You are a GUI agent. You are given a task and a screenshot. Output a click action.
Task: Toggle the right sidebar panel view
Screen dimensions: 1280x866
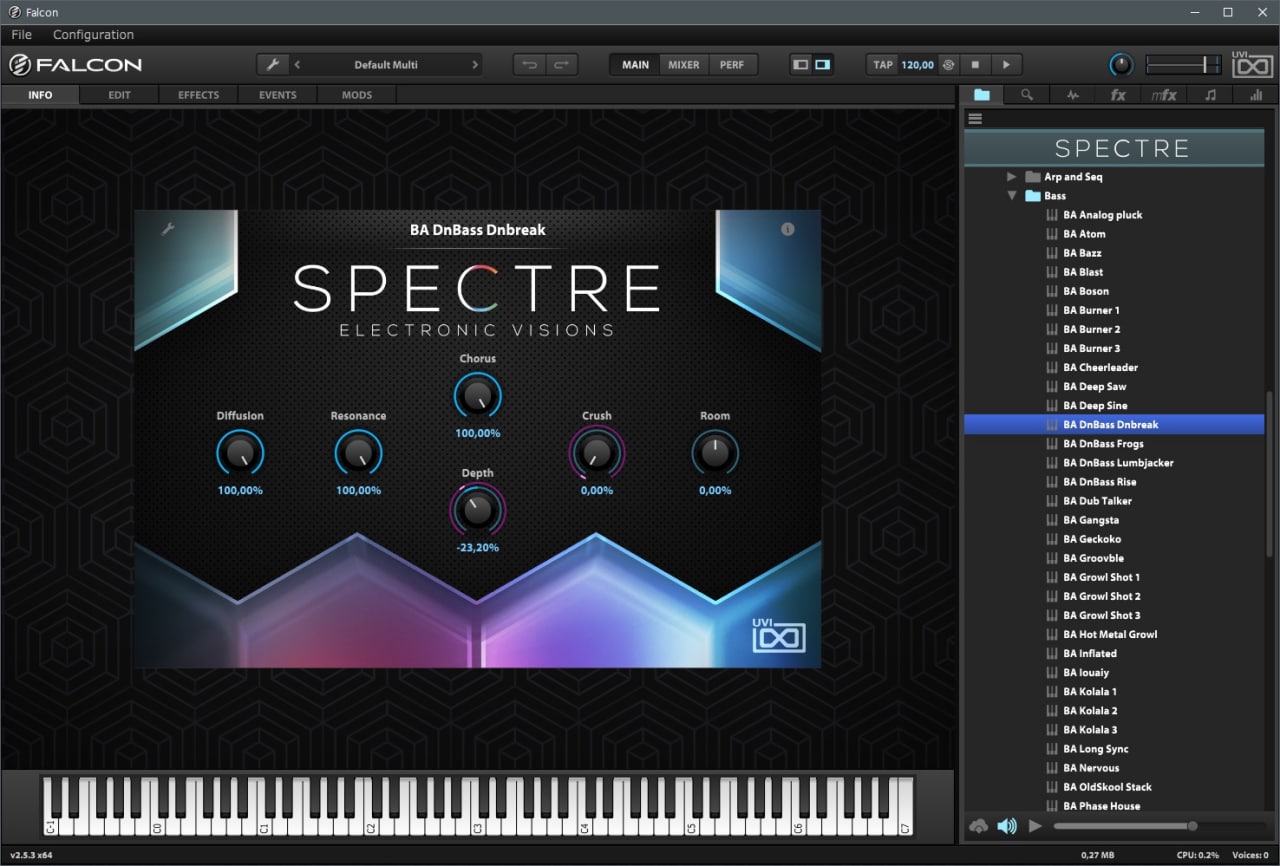click(x=822, y=65)
